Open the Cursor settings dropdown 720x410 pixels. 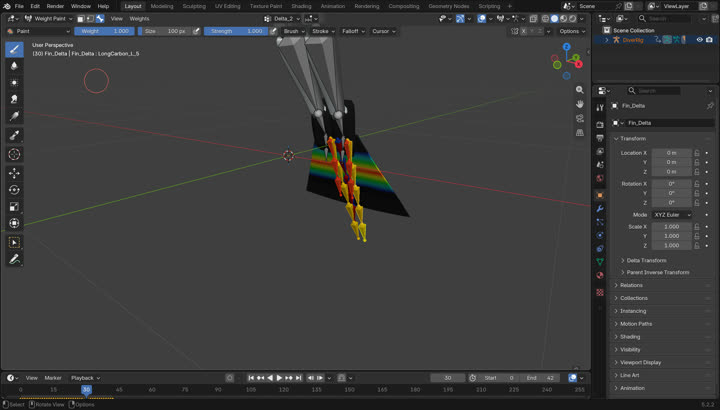pyautogui.click(x=384, y=31)
